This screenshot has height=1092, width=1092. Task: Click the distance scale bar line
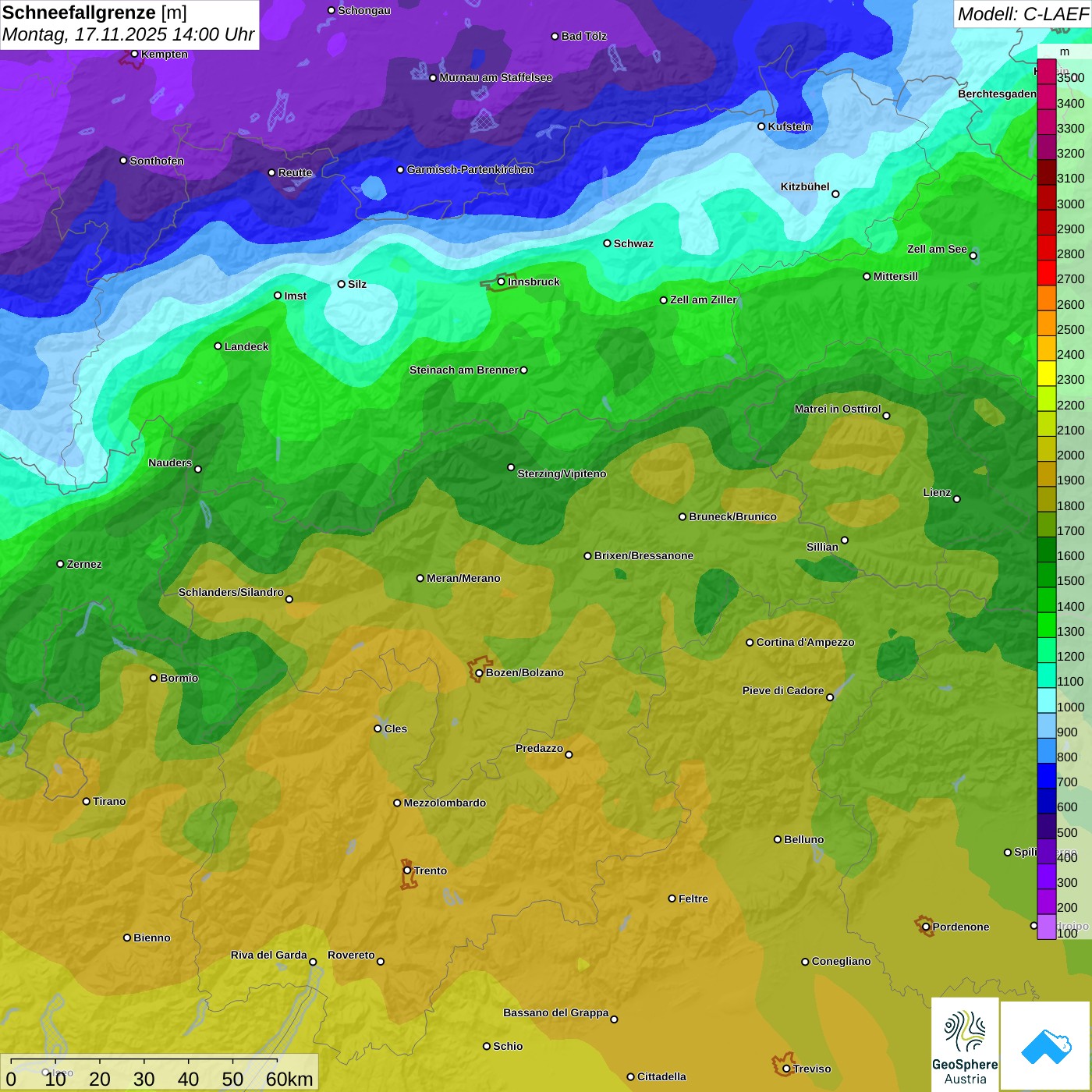pyautogui.click(x=144, y=1061)
